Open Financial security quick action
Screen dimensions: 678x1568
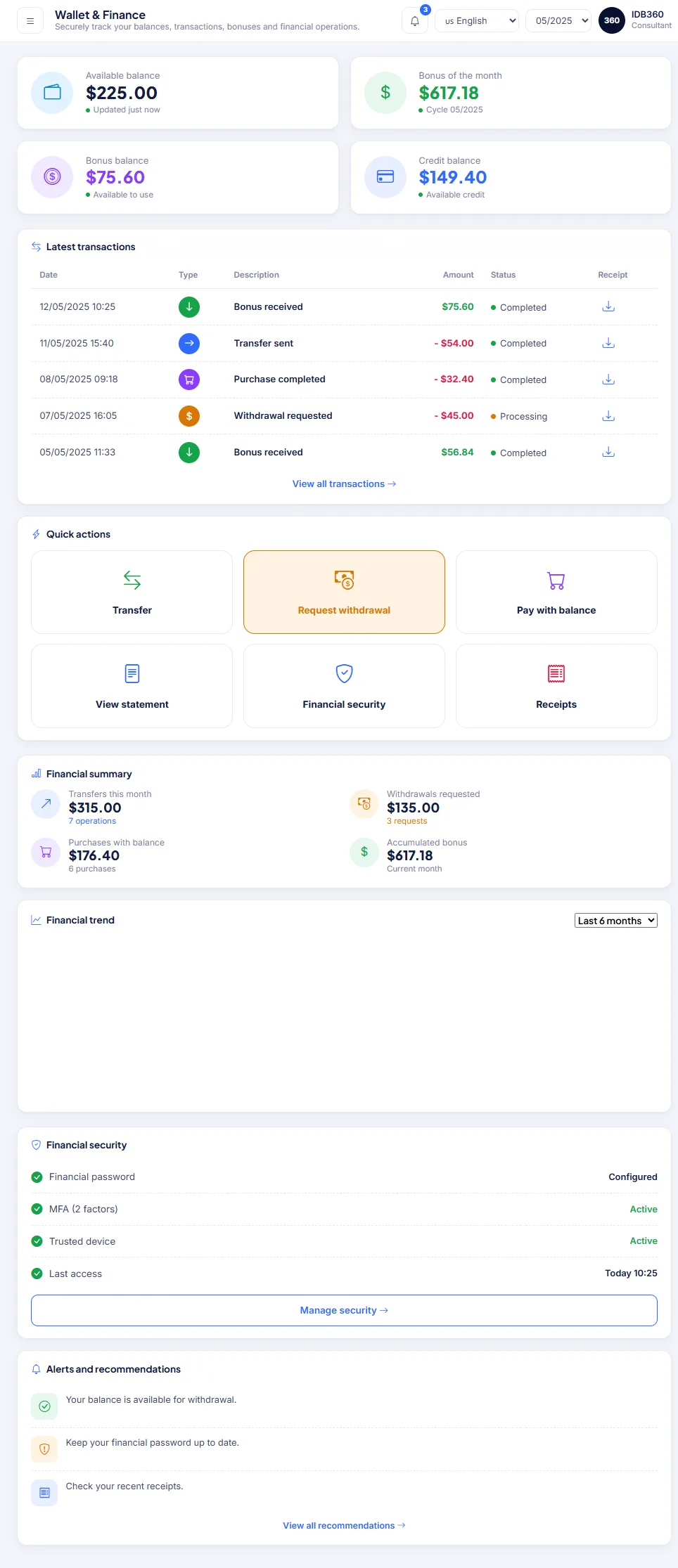(x=344, y=686)
